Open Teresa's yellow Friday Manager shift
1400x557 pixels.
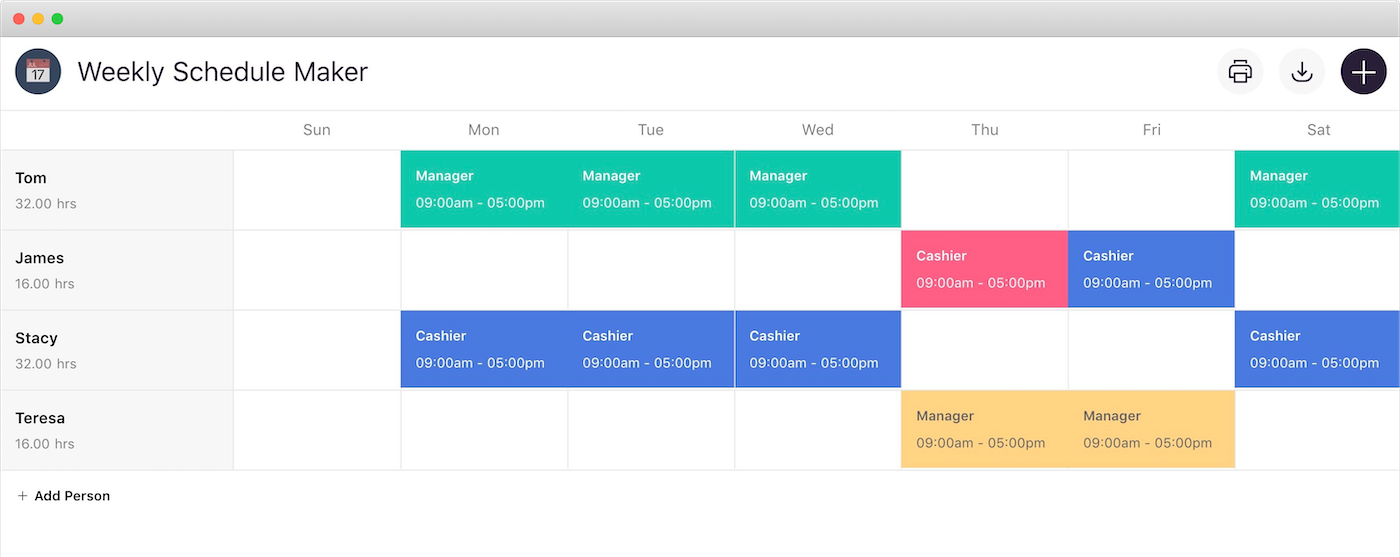coord(1151,430)
